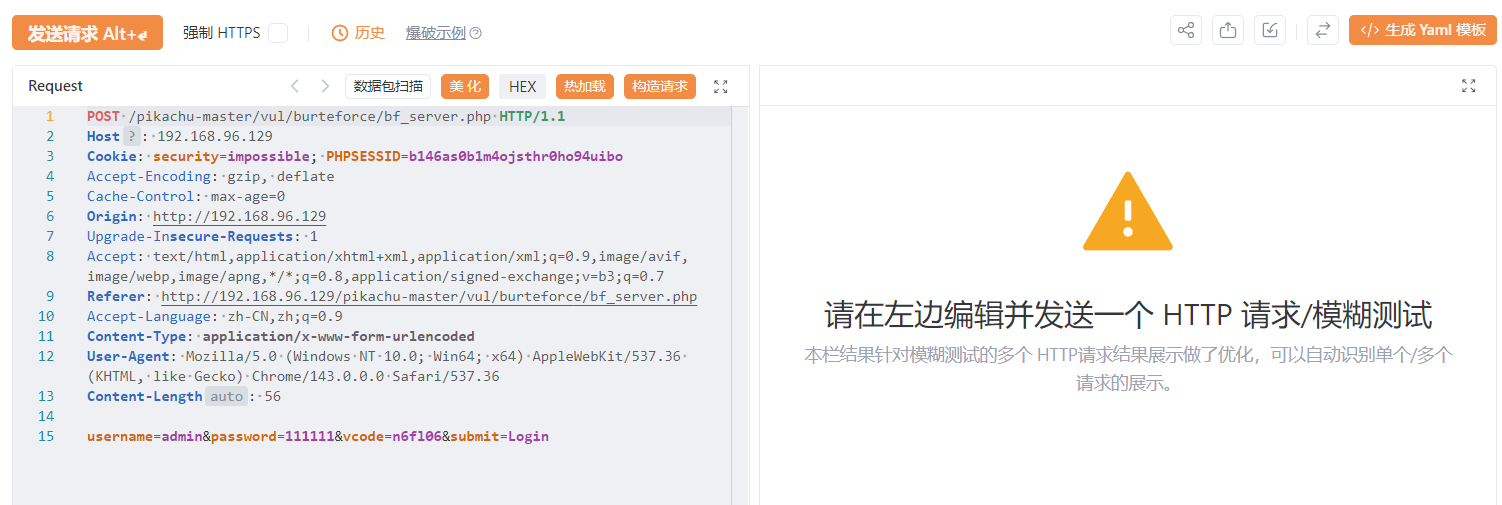The width and height of the screenshot is (1502, 505).
Task: Click the password=111111 parameter in body
Action: [272, 436]
